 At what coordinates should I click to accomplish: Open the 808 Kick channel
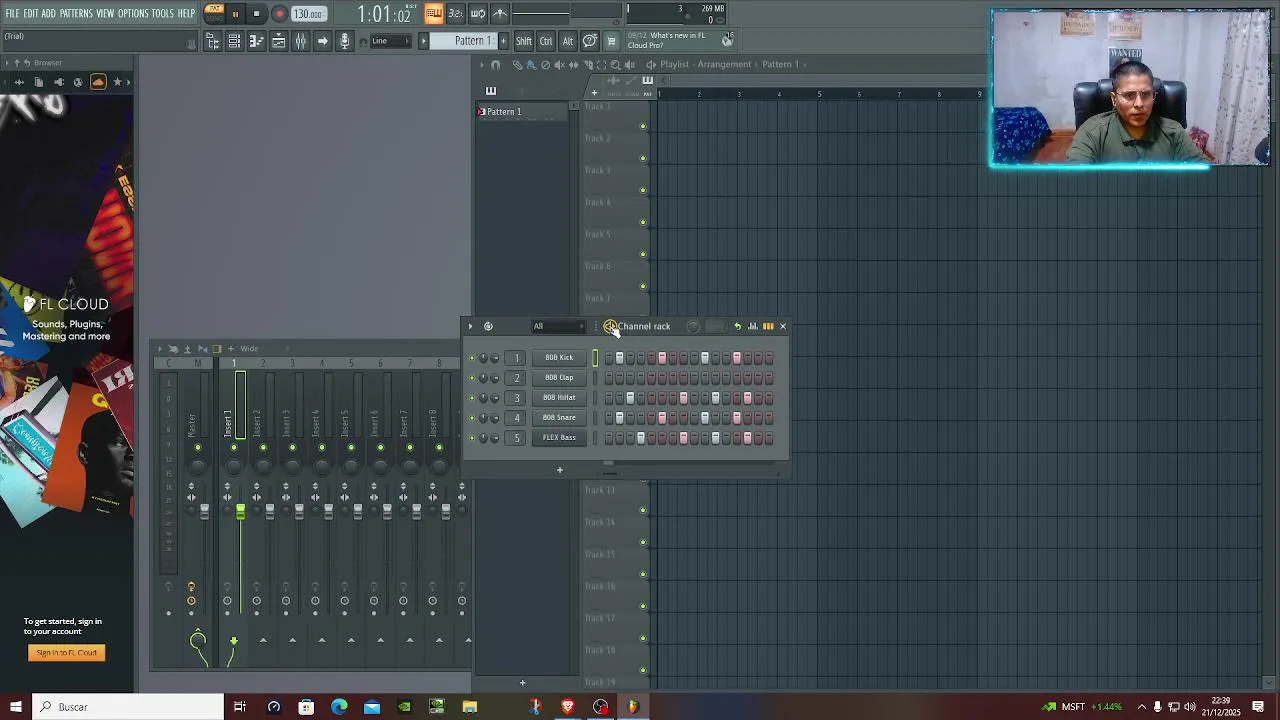coord(559,358)
